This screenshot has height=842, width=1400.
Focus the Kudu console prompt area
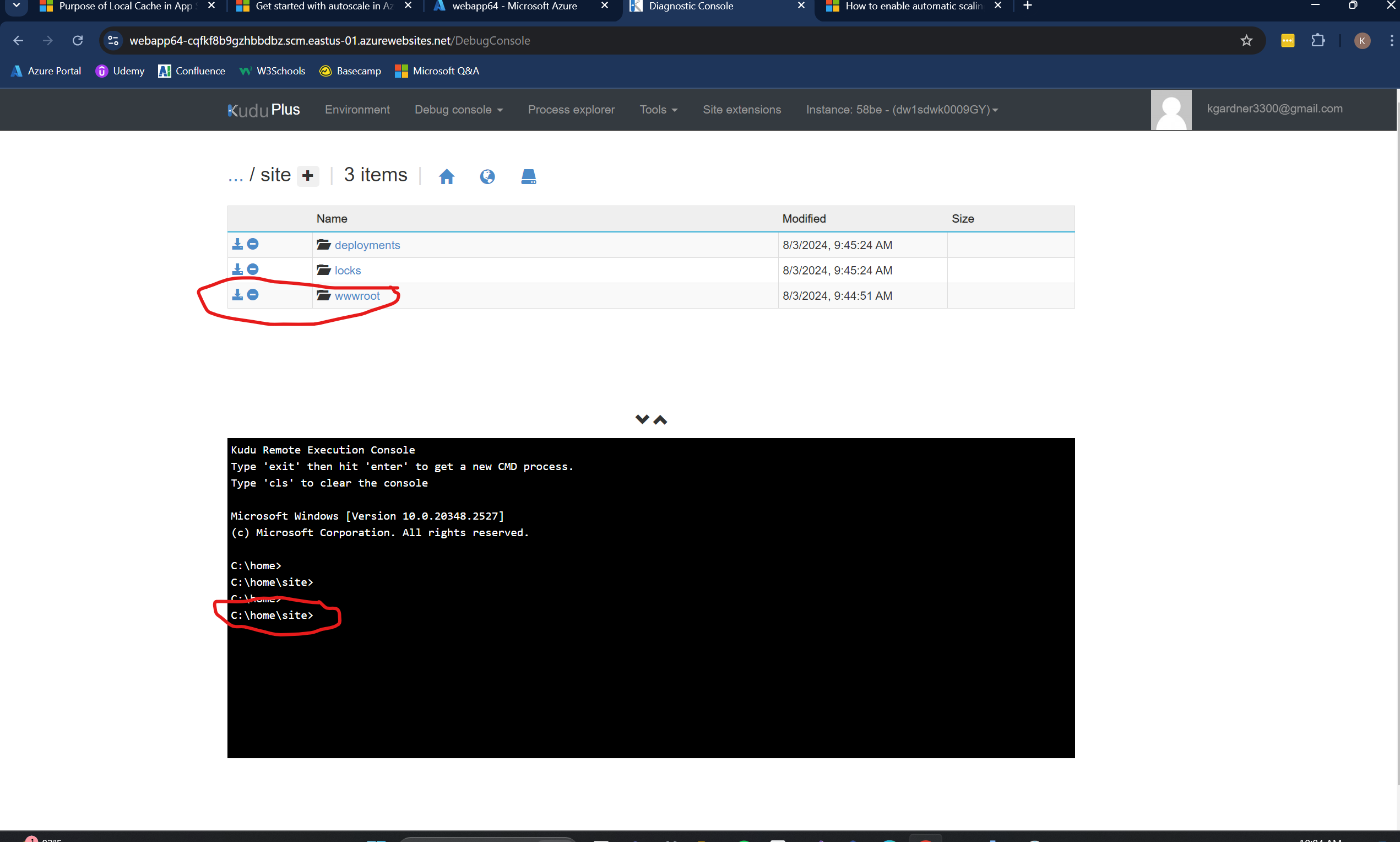651,597
